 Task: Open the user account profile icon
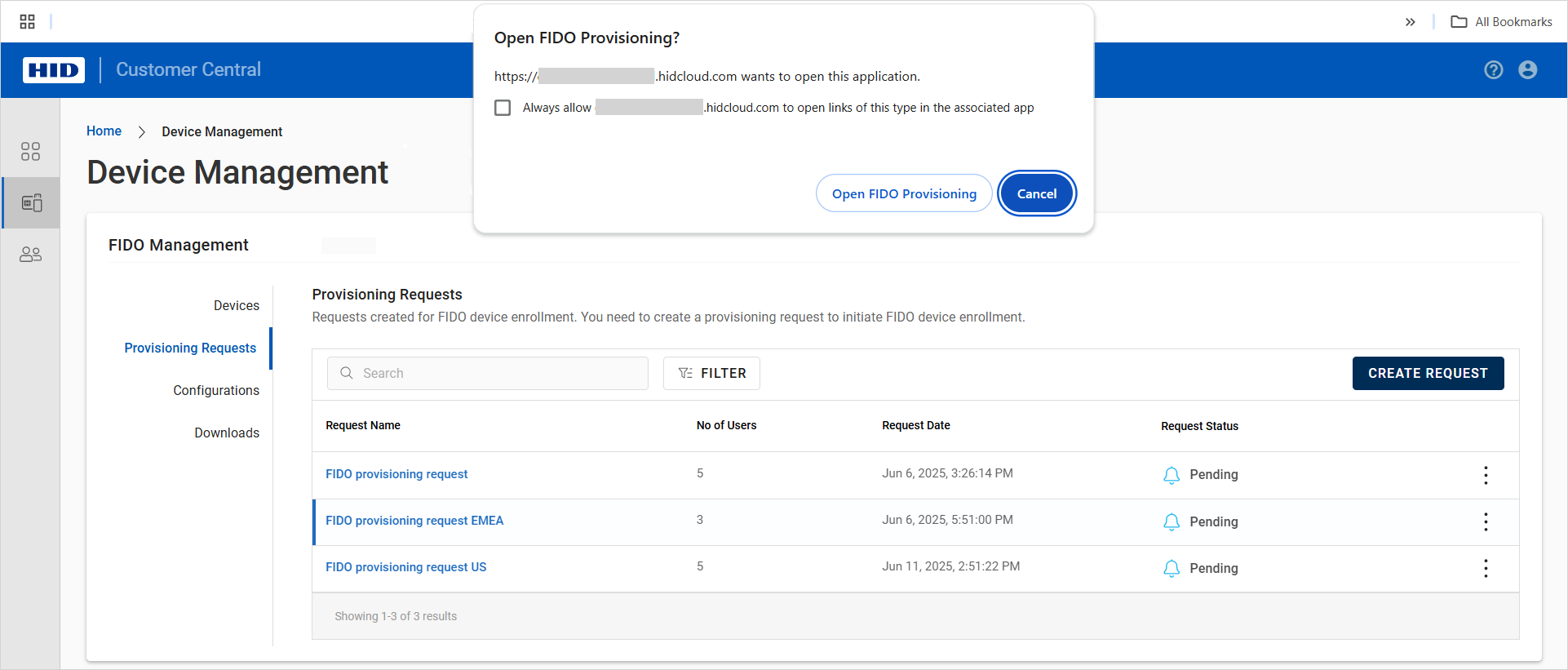(1527, 70)
